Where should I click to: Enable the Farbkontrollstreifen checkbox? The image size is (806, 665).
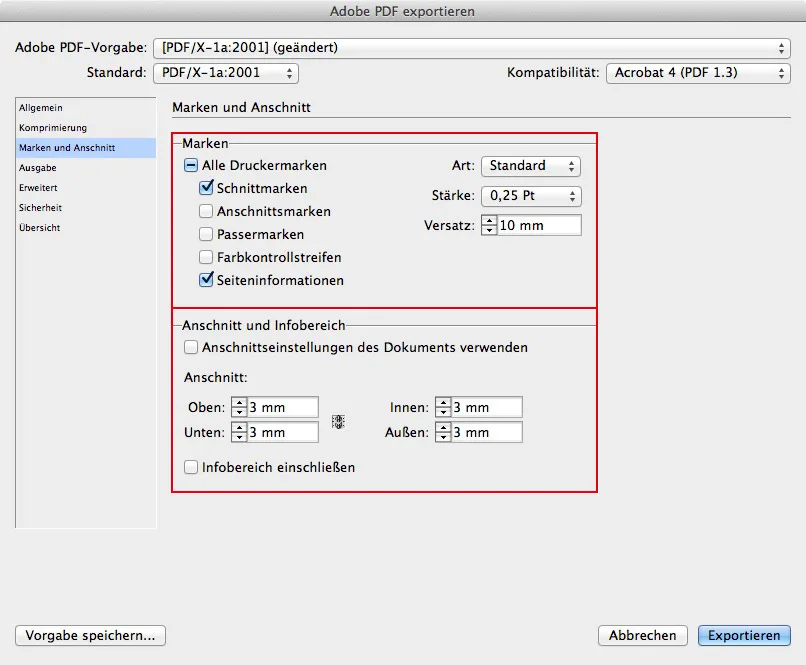tap(206, 257)
